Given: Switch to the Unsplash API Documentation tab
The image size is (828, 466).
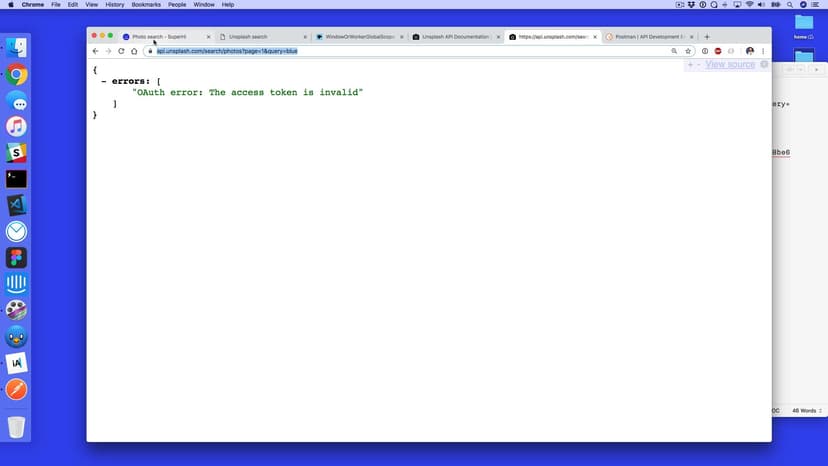Looking at the screenshot, I should [455, 37].
